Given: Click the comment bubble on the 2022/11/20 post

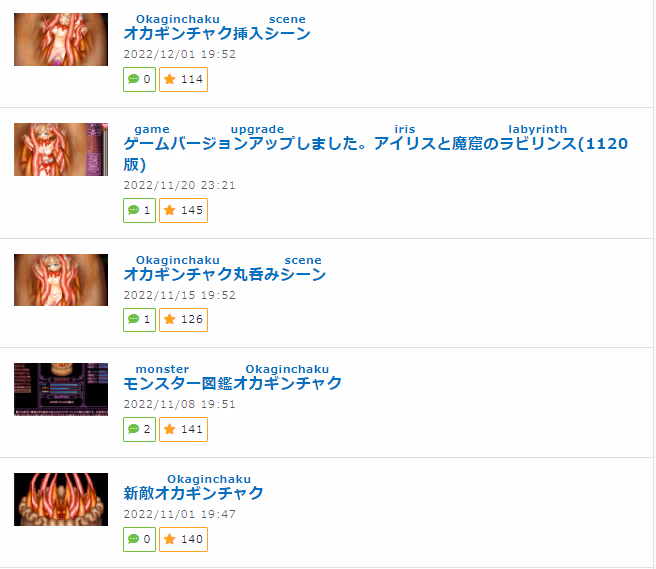Looking at the screenshot, I should coord(133,210).
